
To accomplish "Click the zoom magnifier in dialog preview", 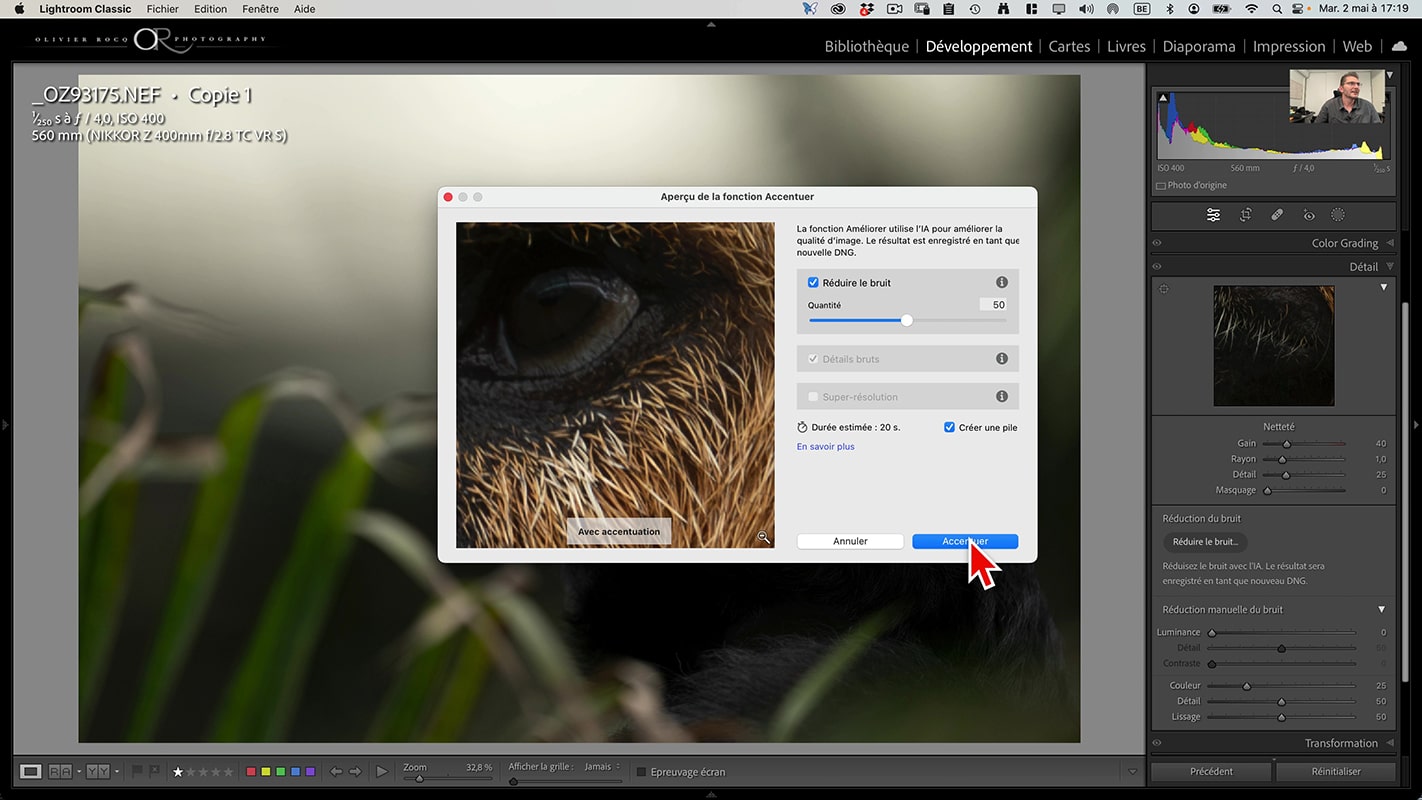I will 763,537.
